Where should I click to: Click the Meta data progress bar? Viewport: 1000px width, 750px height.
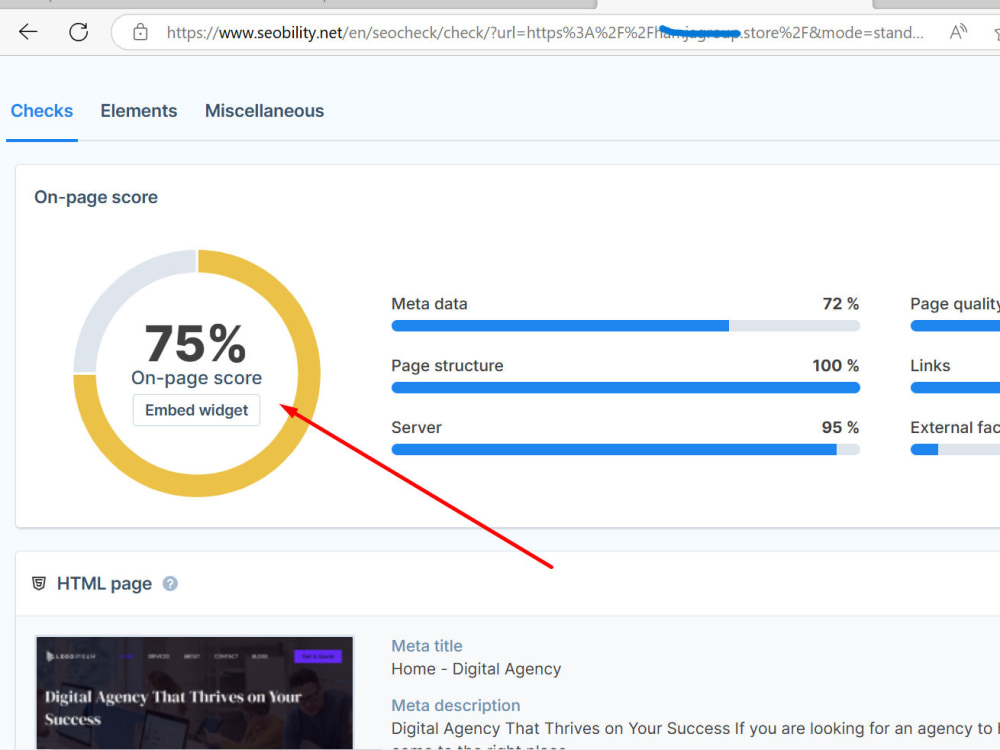626,326
